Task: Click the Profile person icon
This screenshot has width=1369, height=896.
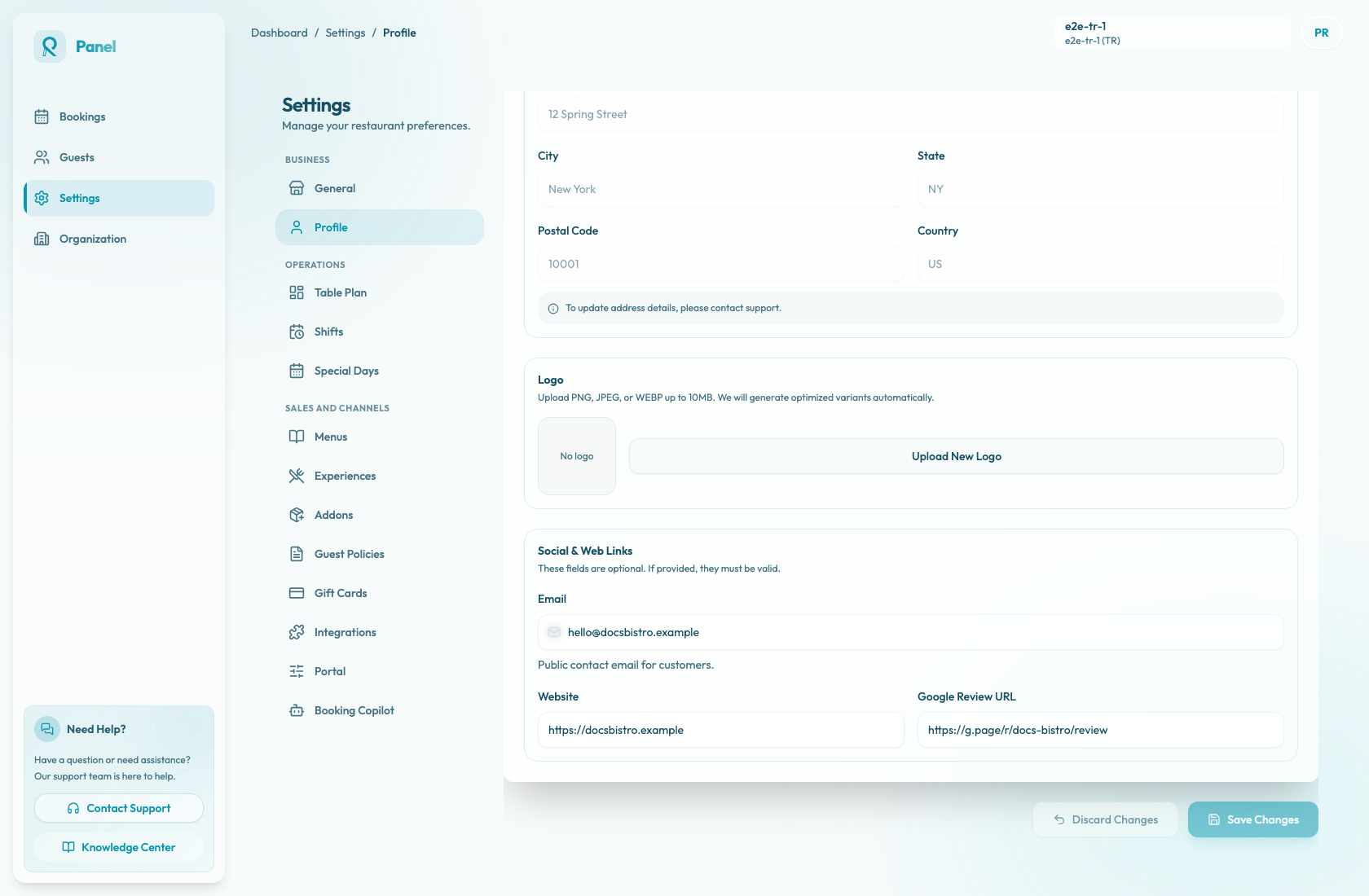Action: click(x=297, y=227)
